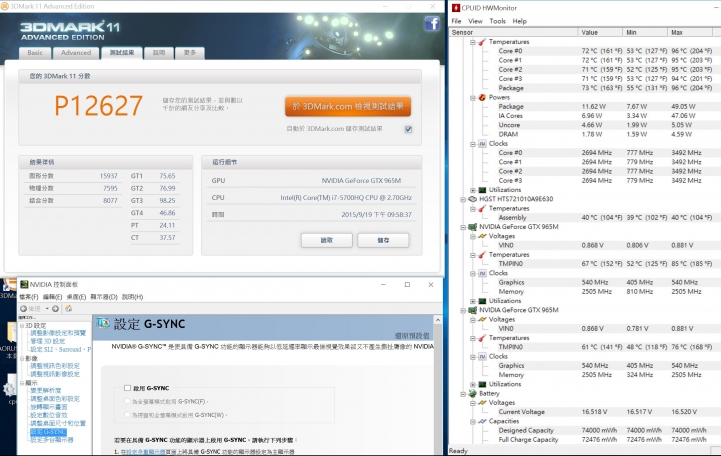Open 設定多台顯示器 tree entry

(x=52, y=440)
